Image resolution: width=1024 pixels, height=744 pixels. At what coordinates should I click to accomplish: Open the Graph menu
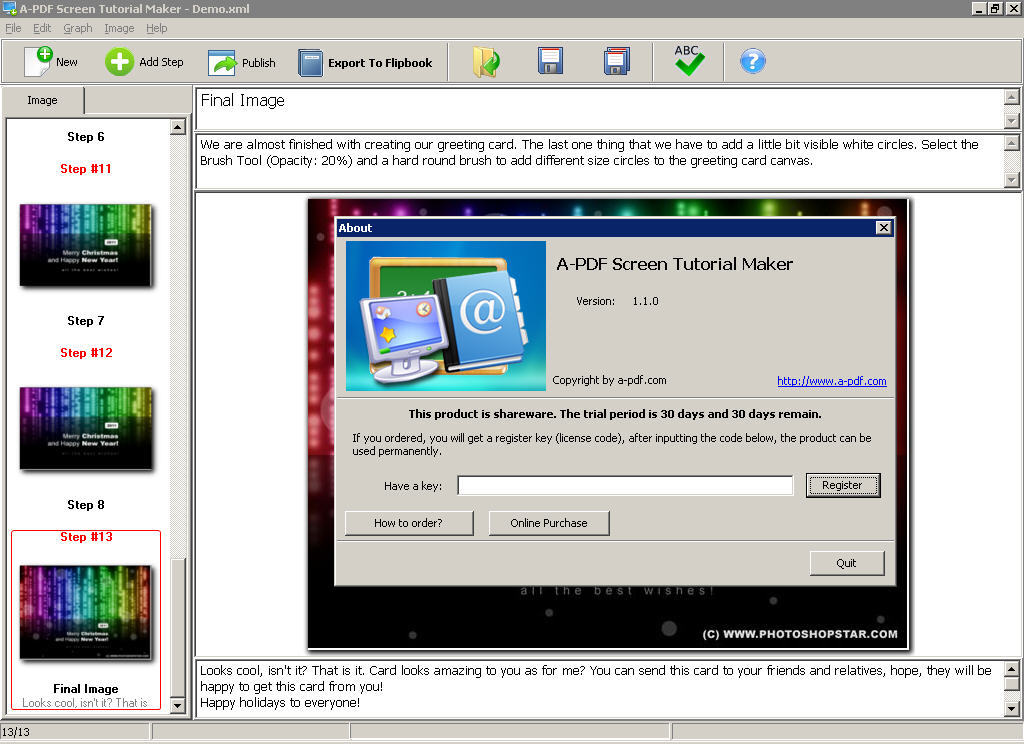pos(77,28)
